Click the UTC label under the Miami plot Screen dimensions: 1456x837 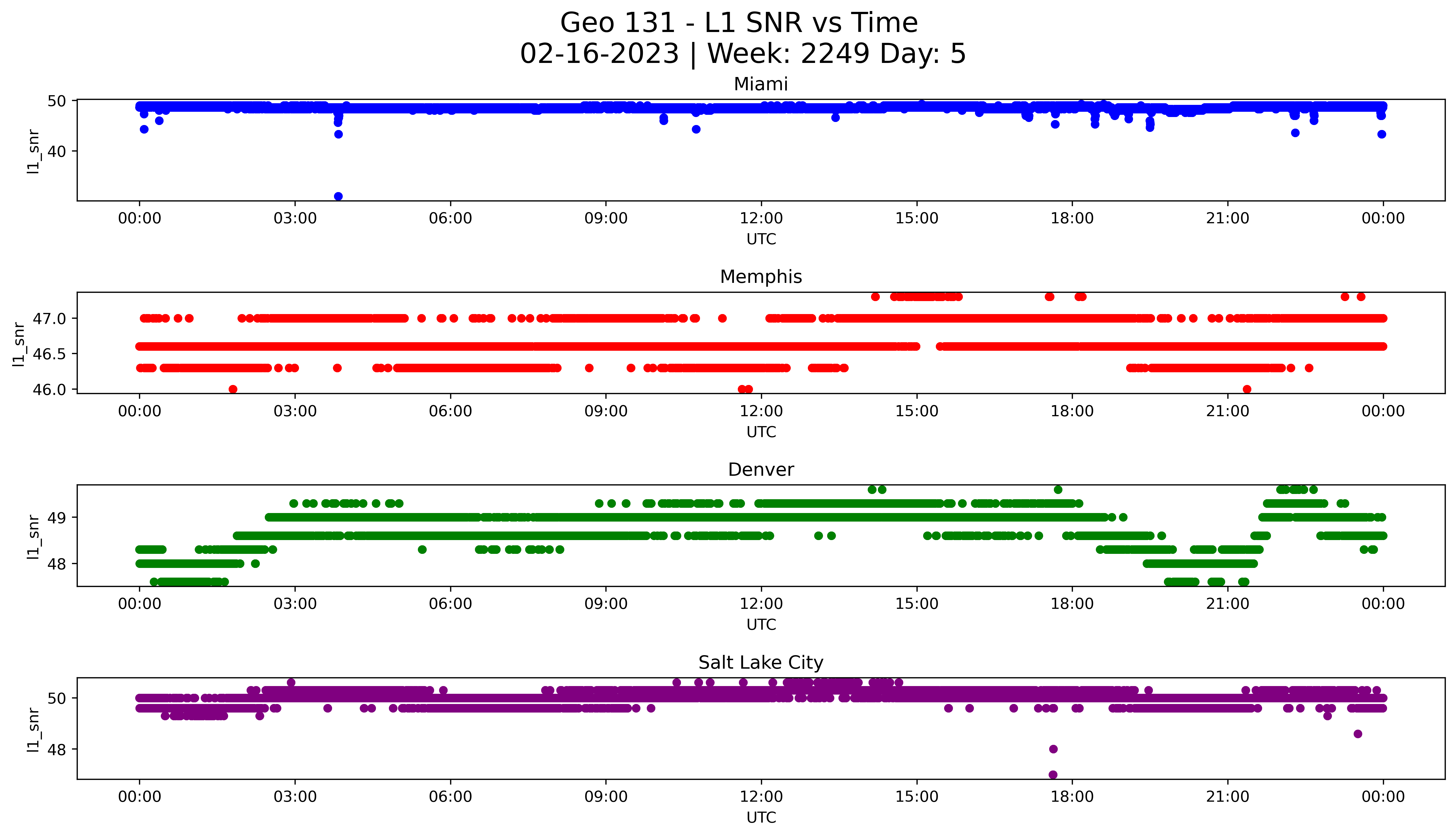761,239
